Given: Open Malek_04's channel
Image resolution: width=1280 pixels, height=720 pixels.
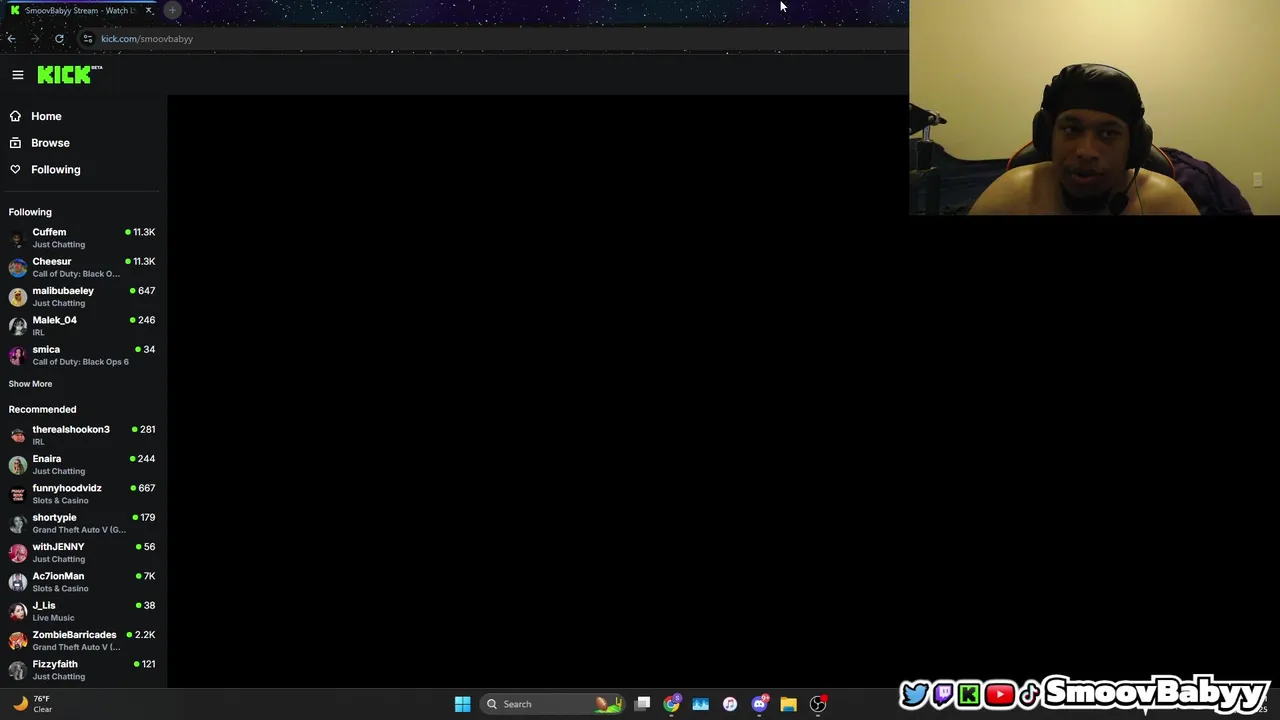Looking at the screenshot, I should click(80, 326).
